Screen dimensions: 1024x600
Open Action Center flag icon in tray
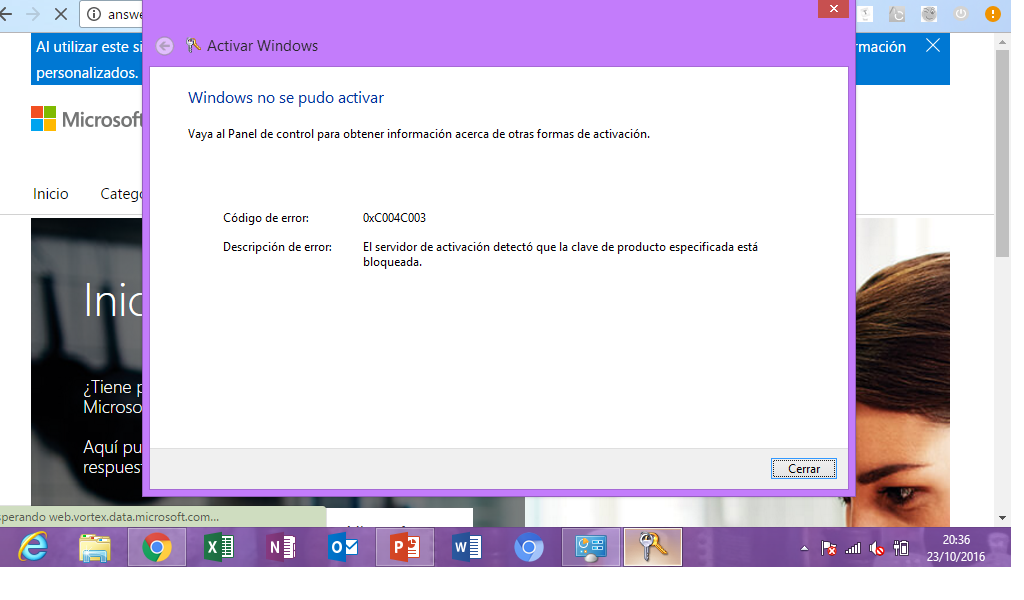click(x=829, y=548)
